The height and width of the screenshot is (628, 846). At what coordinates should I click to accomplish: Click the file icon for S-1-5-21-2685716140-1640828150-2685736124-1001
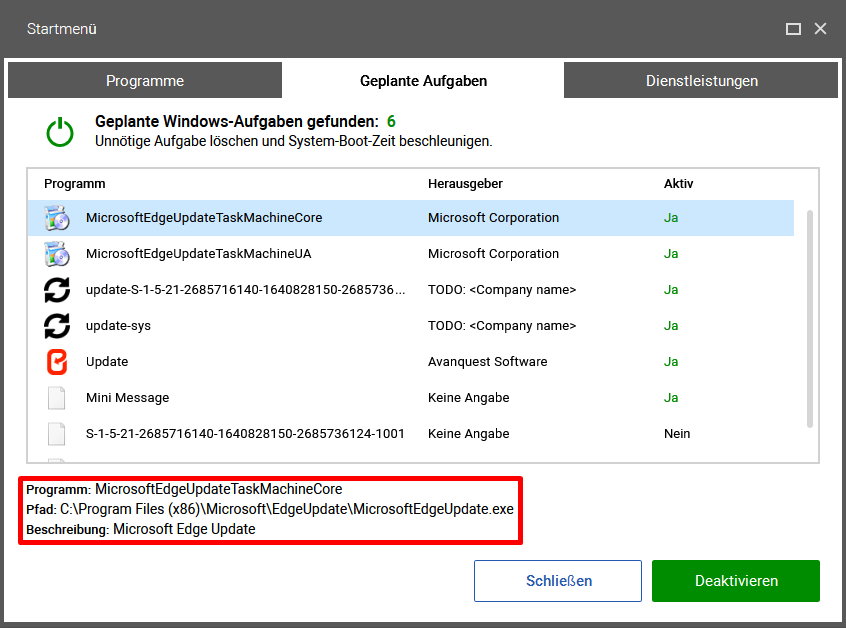[x=57, y=434]
